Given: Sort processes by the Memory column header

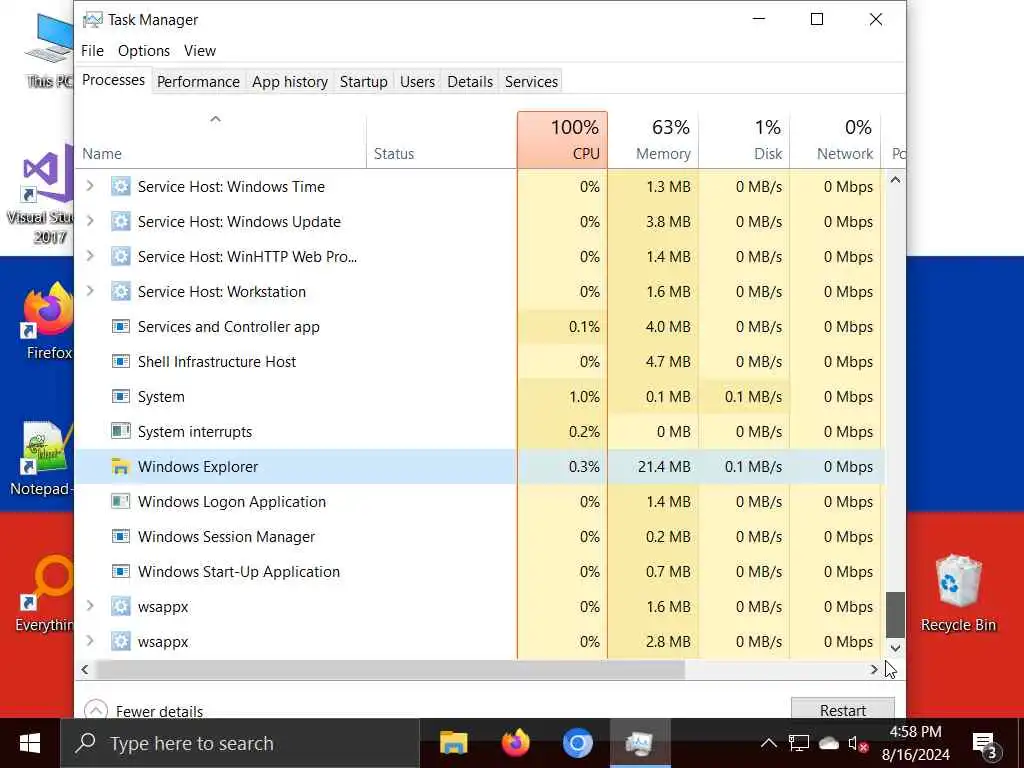Looking at the screenshot, I should [653, 140].
